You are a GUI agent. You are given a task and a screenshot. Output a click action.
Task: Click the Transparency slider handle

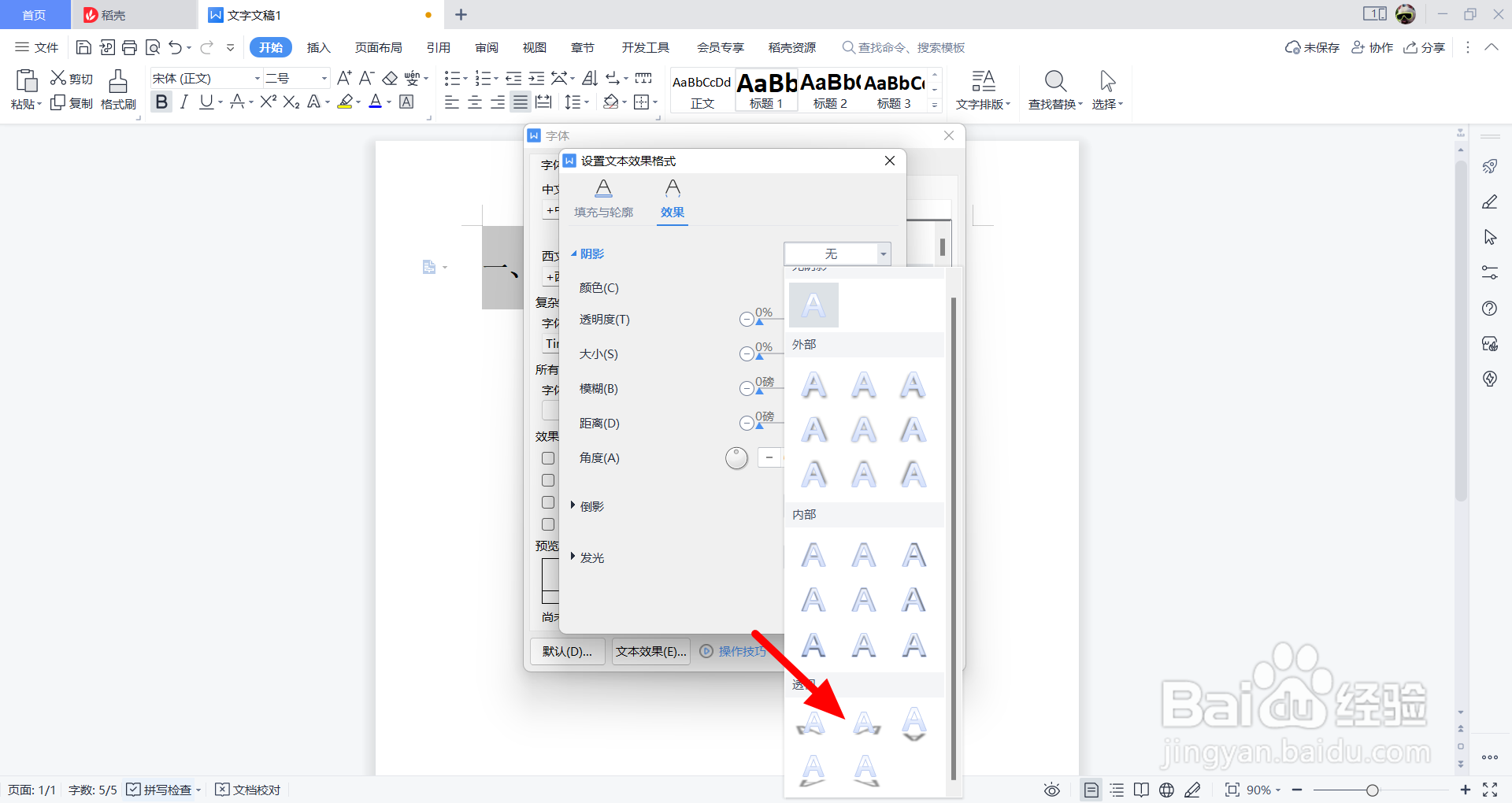(759, 322)
